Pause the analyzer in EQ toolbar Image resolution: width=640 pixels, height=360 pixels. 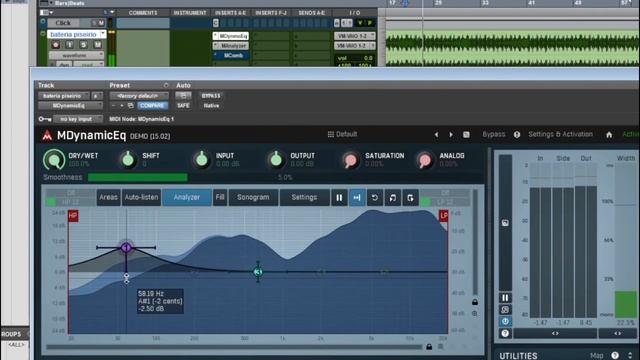(x=339, y=198)
